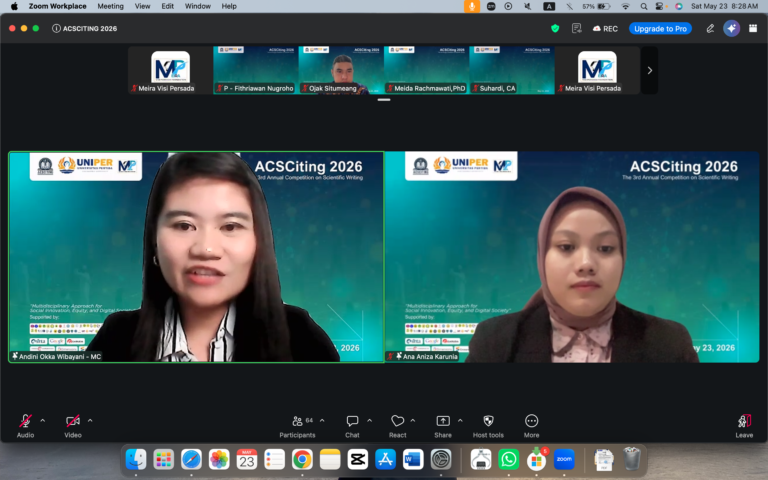This screenshot has height=480, width=768.
Task: Open the meeting notes/transcript icon
Action: [576, 29]
